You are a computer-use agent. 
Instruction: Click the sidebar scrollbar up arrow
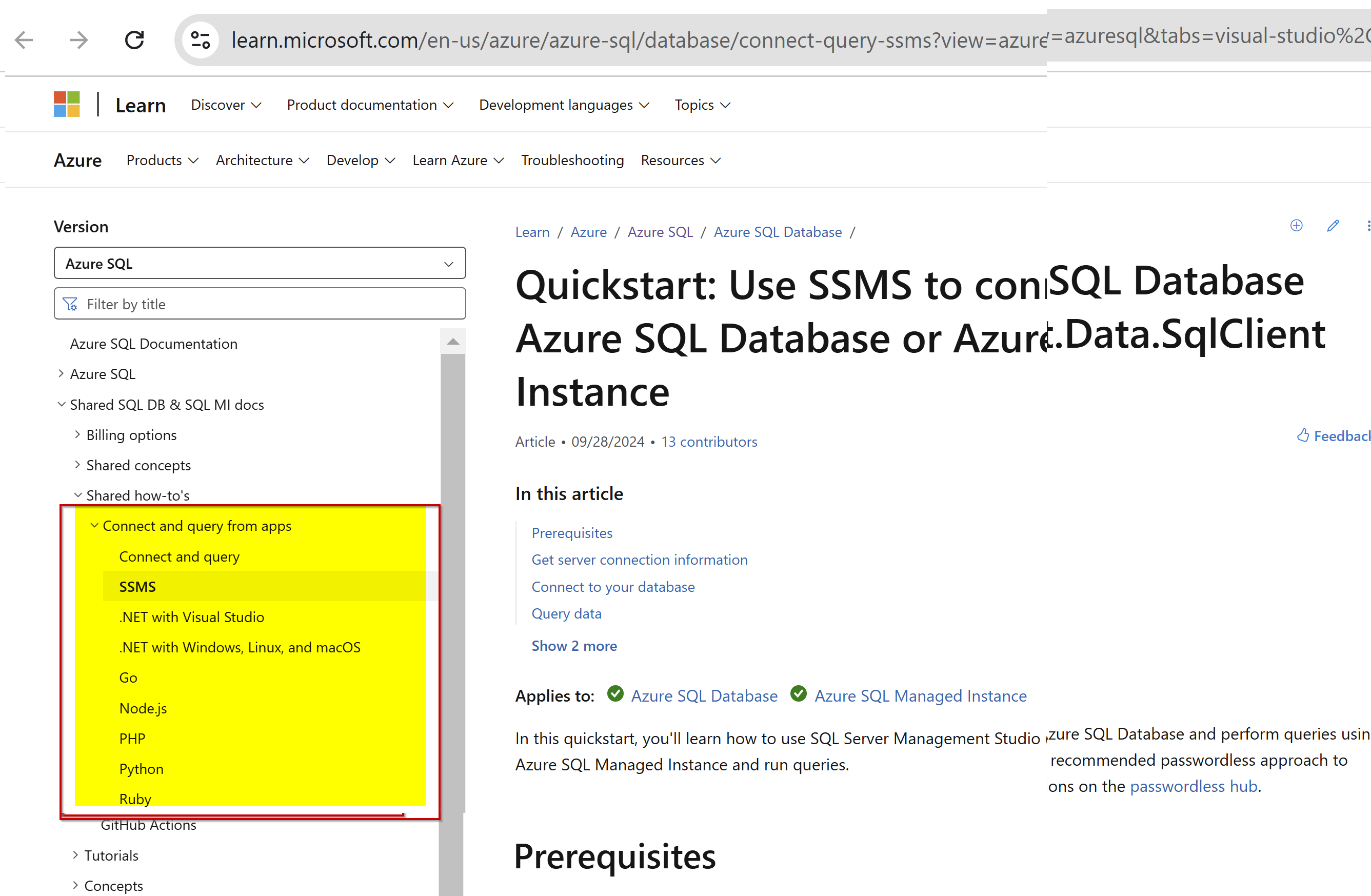pyautogui.click(x=453, y=342)
